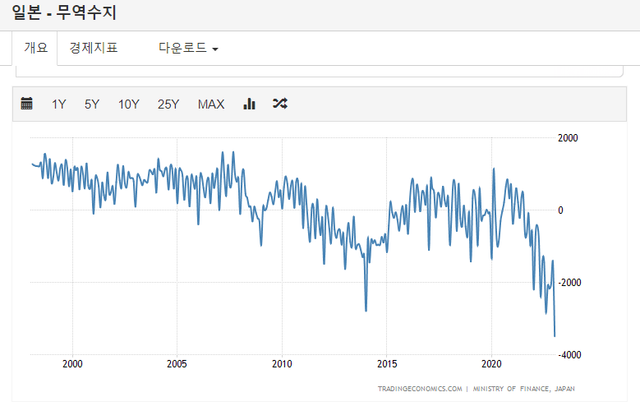640x416 pixels.
Task: Click the bar chart type icon
Action: pos(249,104)
